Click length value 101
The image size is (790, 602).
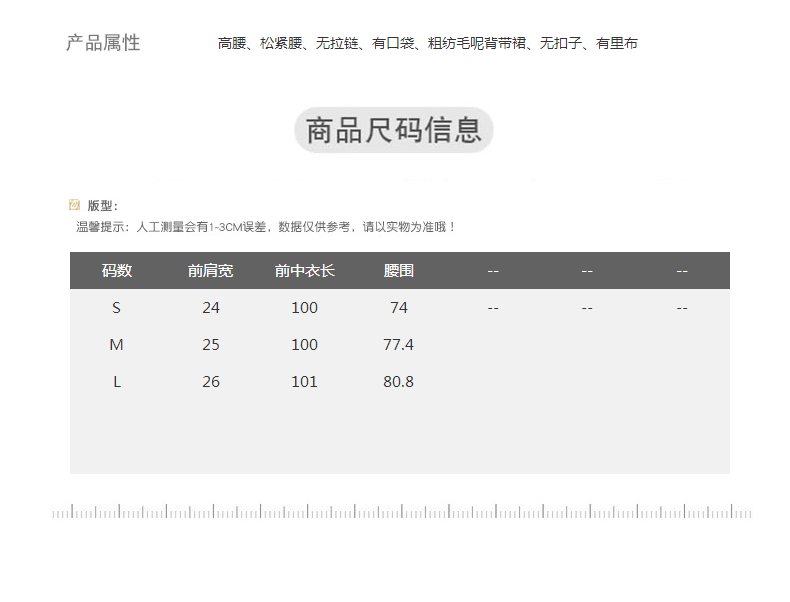coord(304,382)
